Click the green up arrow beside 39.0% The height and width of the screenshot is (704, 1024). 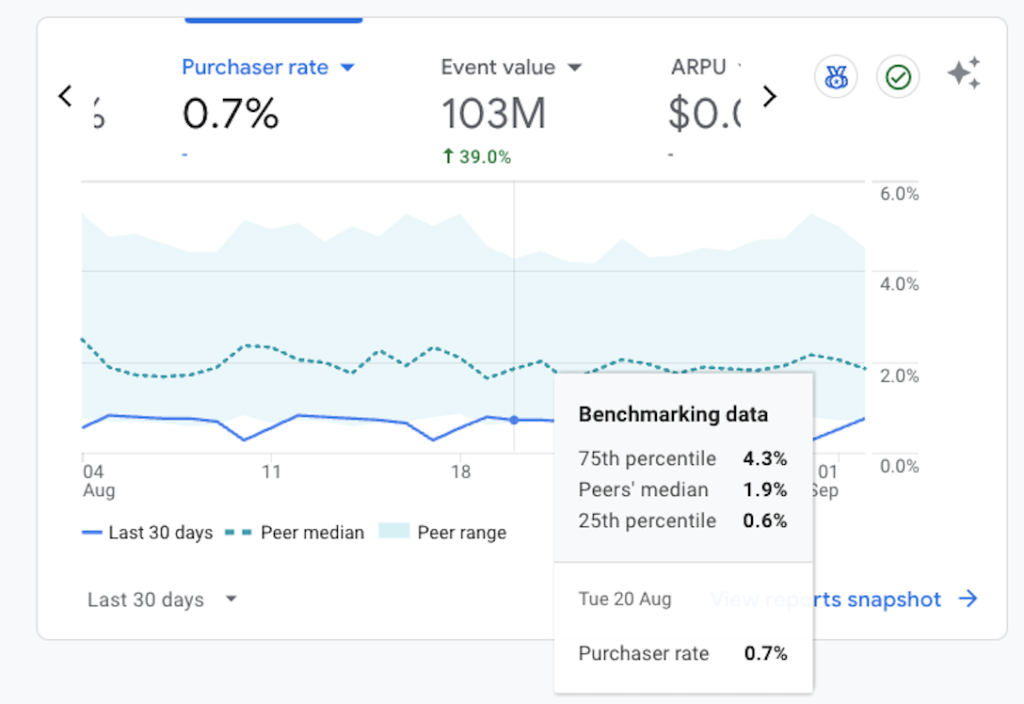click(x=448, y=156)
